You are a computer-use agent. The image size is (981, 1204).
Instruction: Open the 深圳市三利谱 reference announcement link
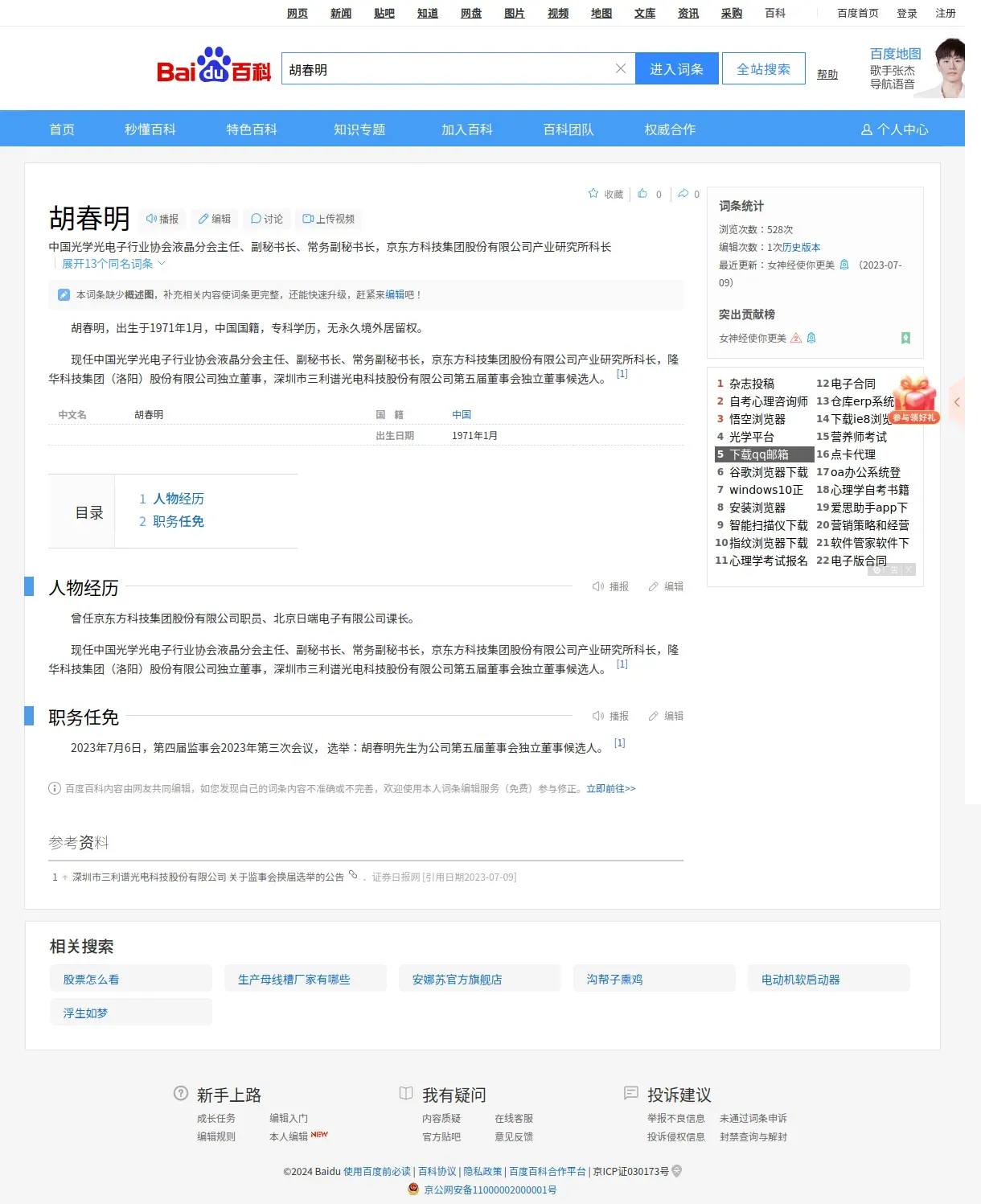(x=208, y=877)
